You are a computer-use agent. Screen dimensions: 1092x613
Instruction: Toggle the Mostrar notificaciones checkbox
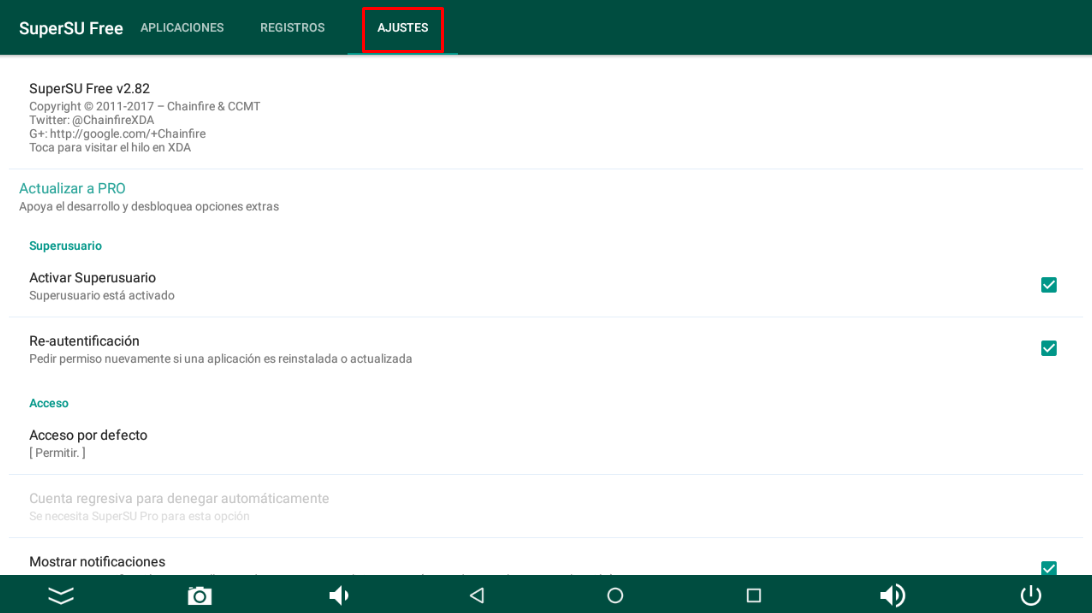pyautogui.click(x=1048, y=568)
